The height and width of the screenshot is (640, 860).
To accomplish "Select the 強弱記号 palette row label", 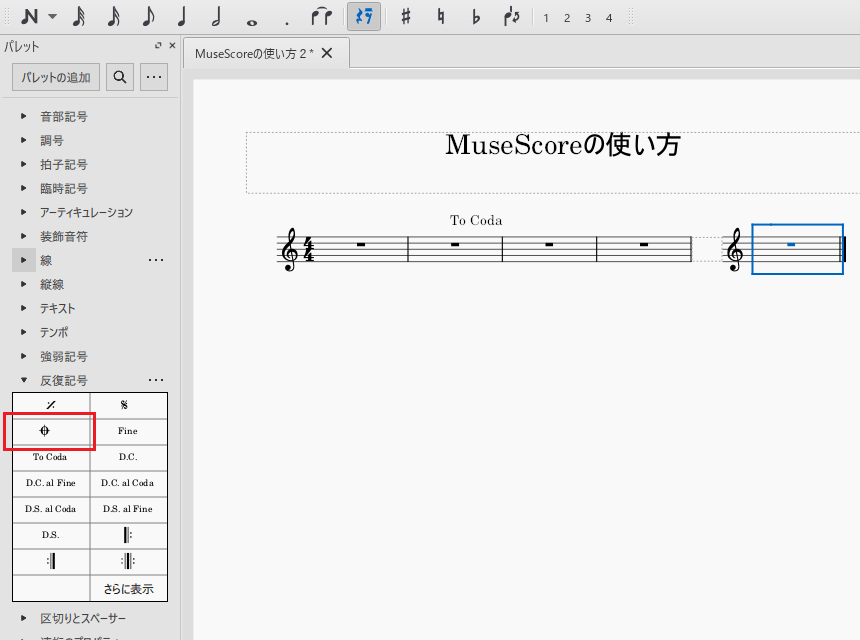I will pos(64,356).
